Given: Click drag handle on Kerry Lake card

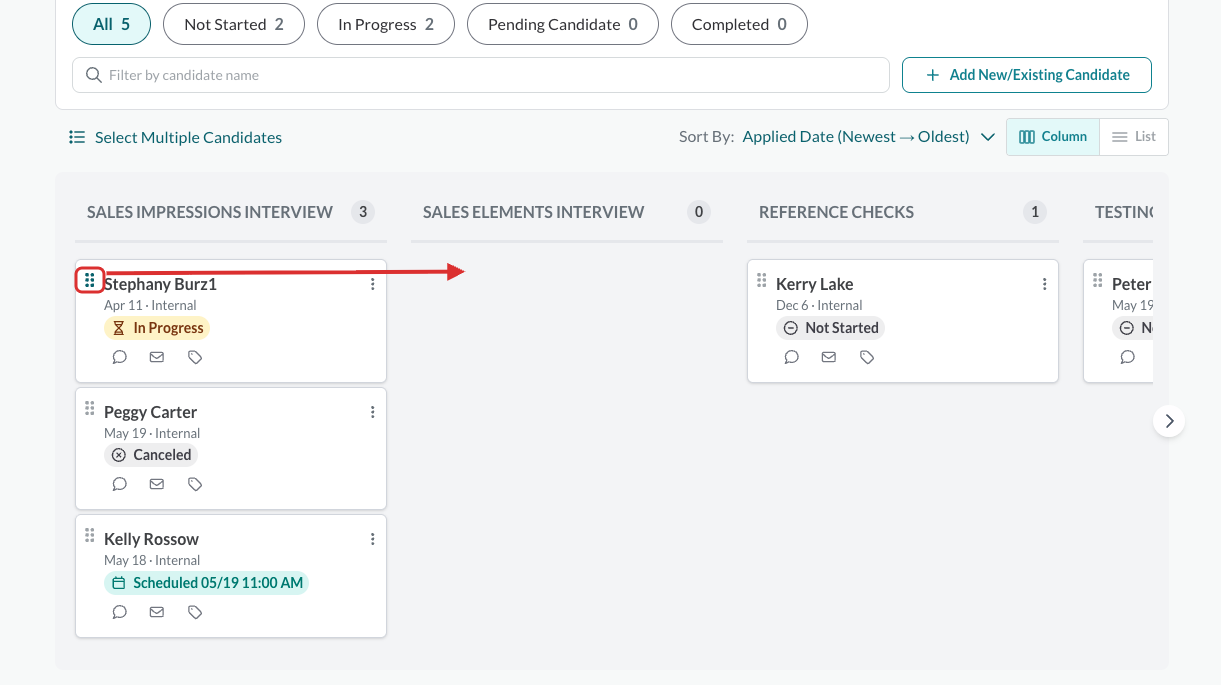Looking at the screenshot, I should tap(762, 280).
